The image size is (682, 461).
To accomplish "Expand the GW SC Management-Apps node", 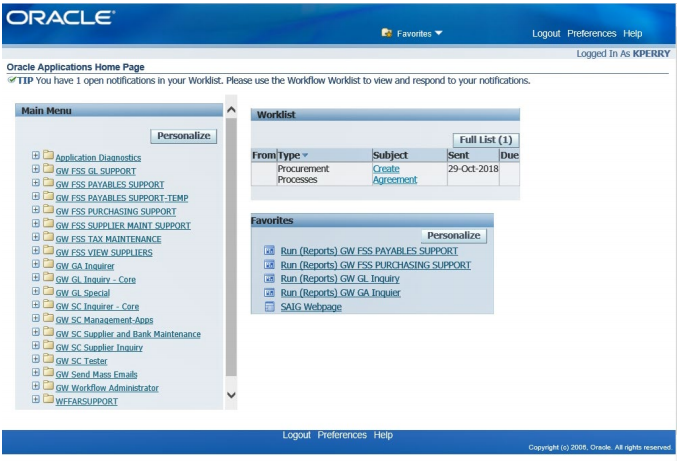I will 36,318.
